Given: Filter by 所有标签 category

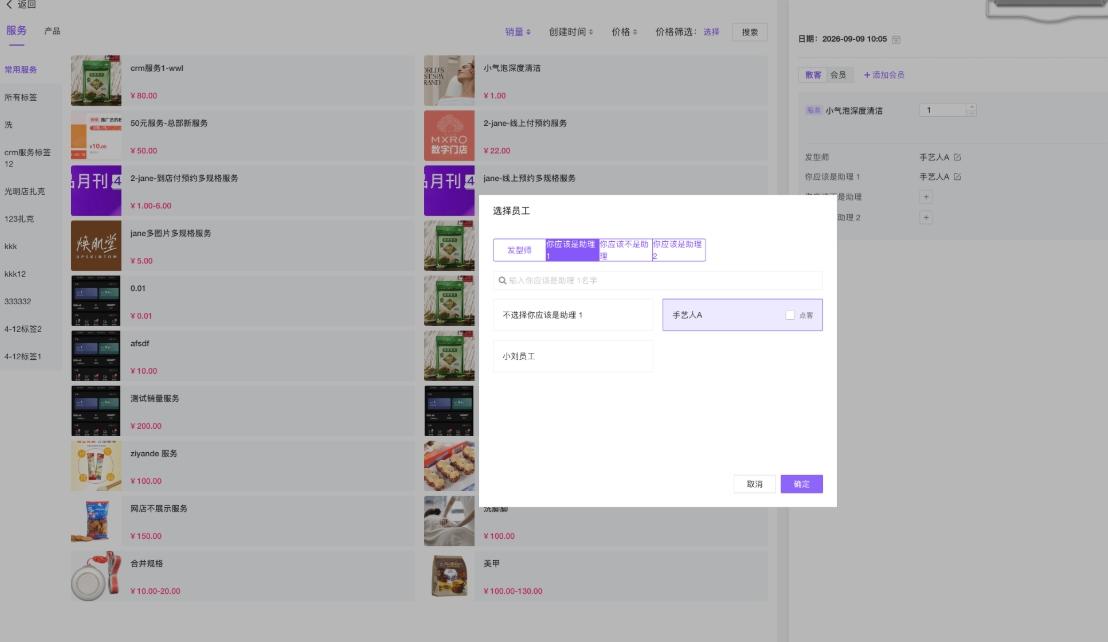Looking at the screenshot, I should pos(20,97).
